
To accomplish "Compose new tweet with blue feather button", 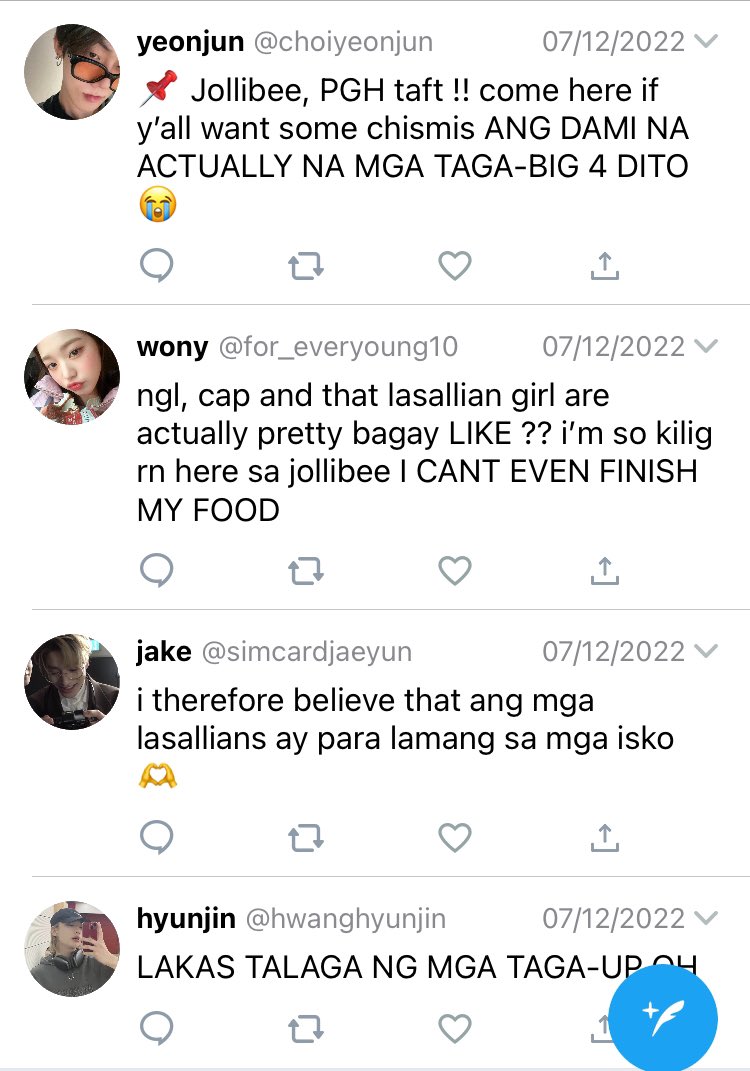I will click(x=663, y=1016).
